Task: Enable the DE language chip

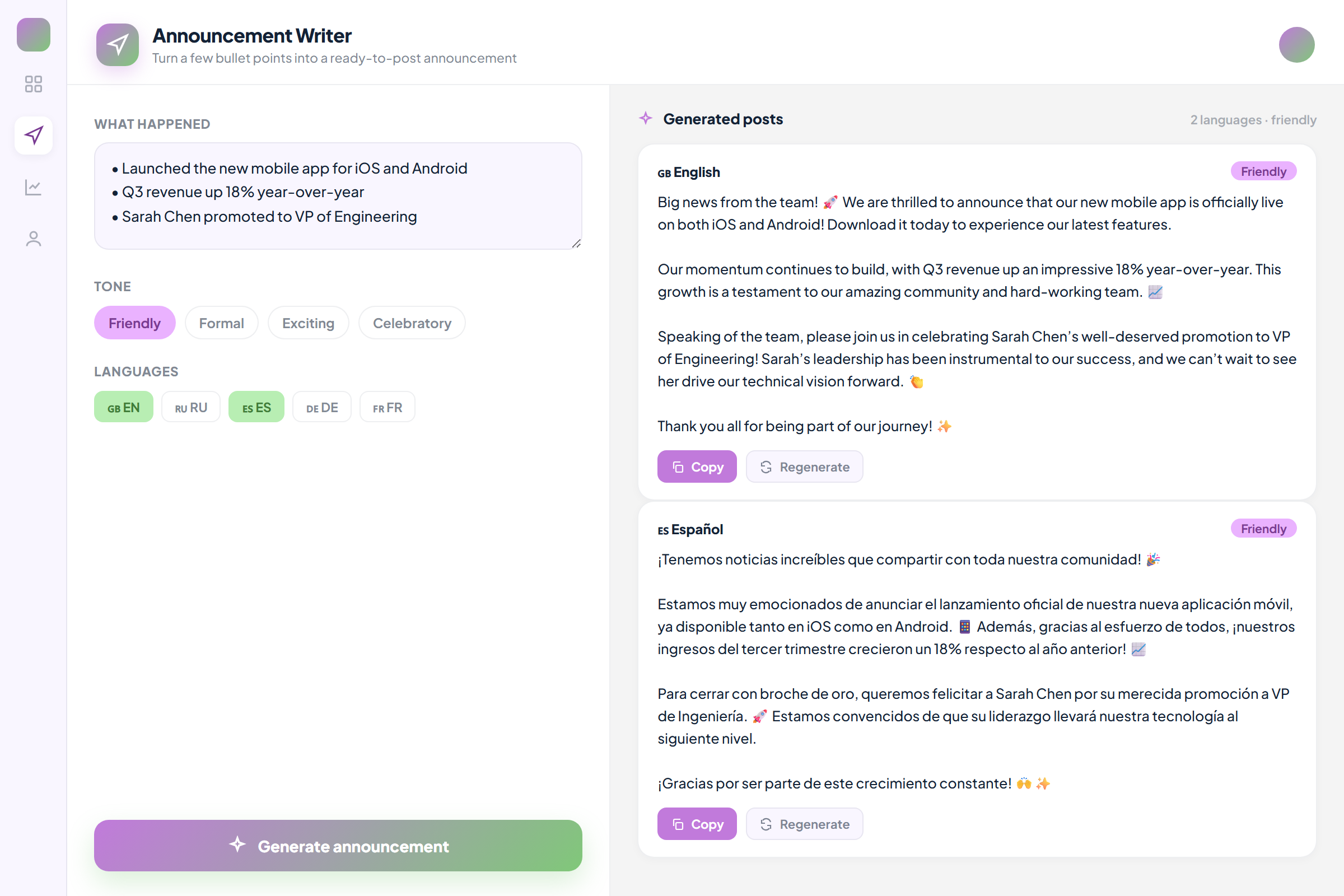Action: pos(321,407)
